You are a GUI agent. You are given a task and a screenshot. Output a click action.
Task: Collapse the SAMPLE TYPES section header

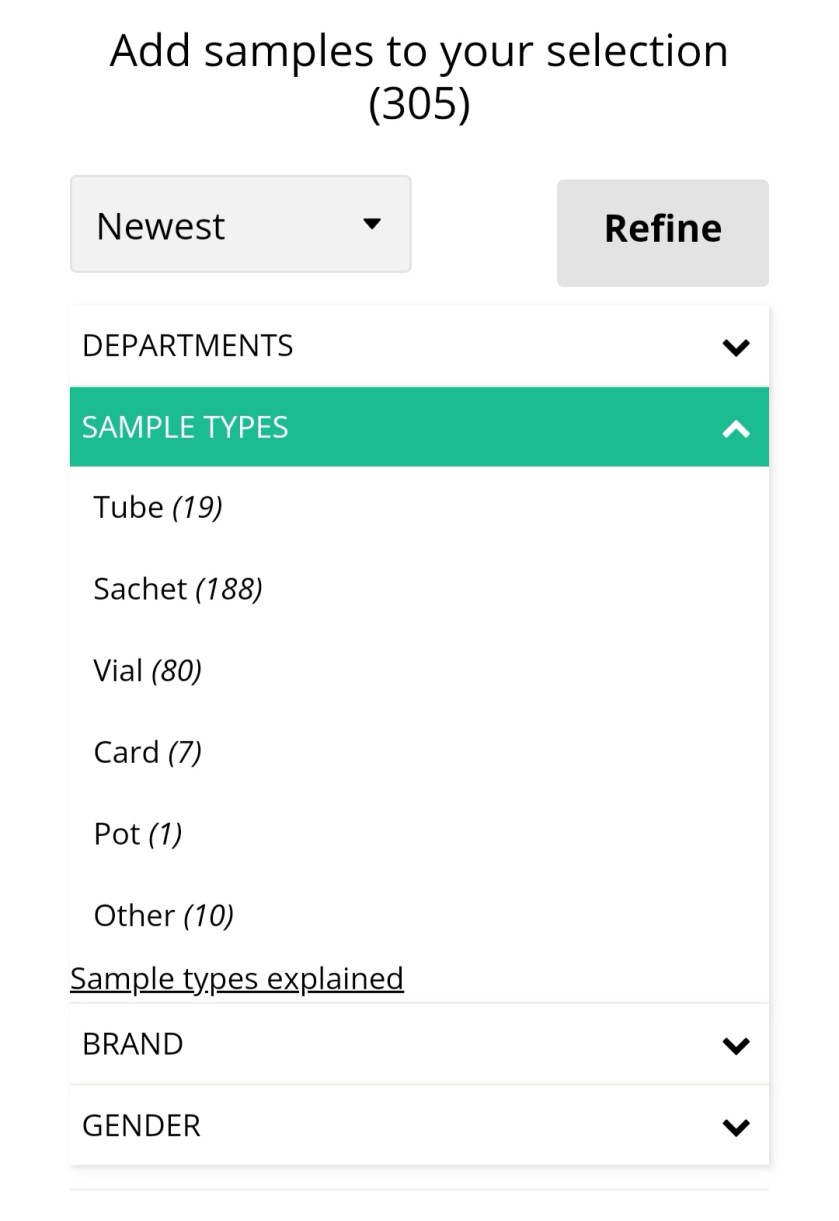[x=185, y=427]
